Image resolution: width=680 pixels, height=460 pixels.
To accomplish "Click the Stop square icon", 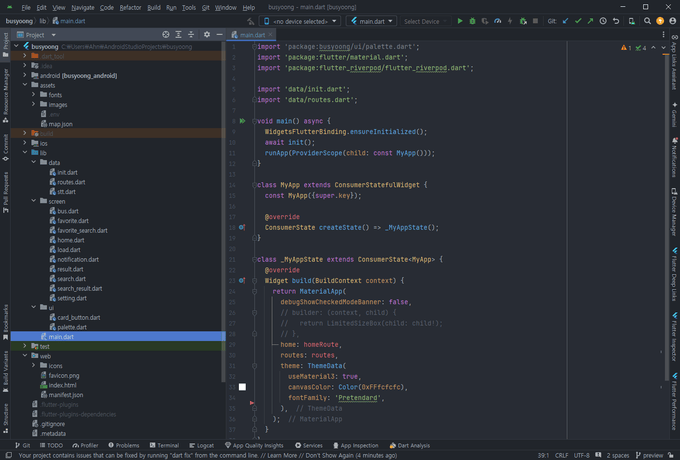I will pyautogui.click(x=535, y=21).
